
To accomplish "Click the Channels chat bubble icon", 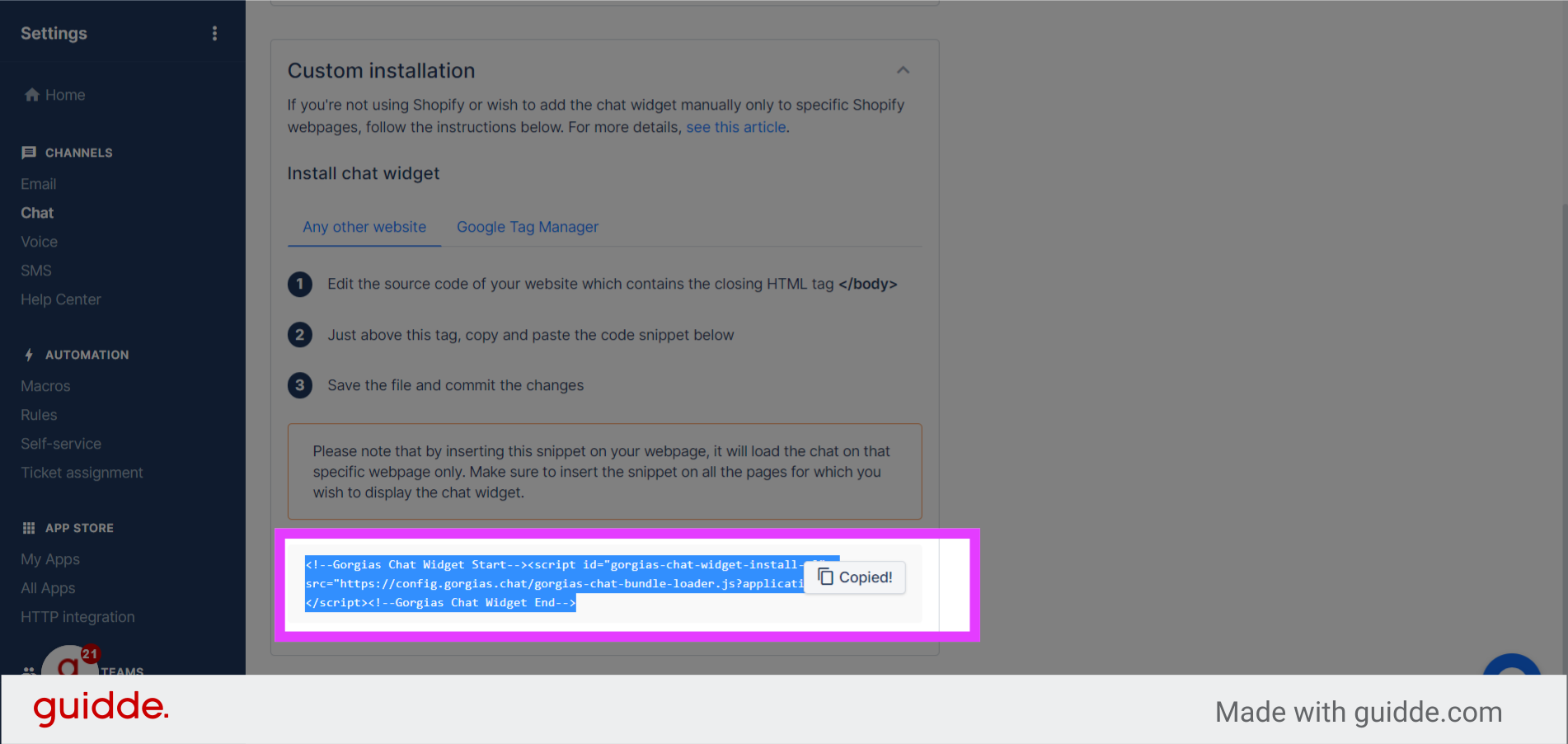I will coord(29,153).
